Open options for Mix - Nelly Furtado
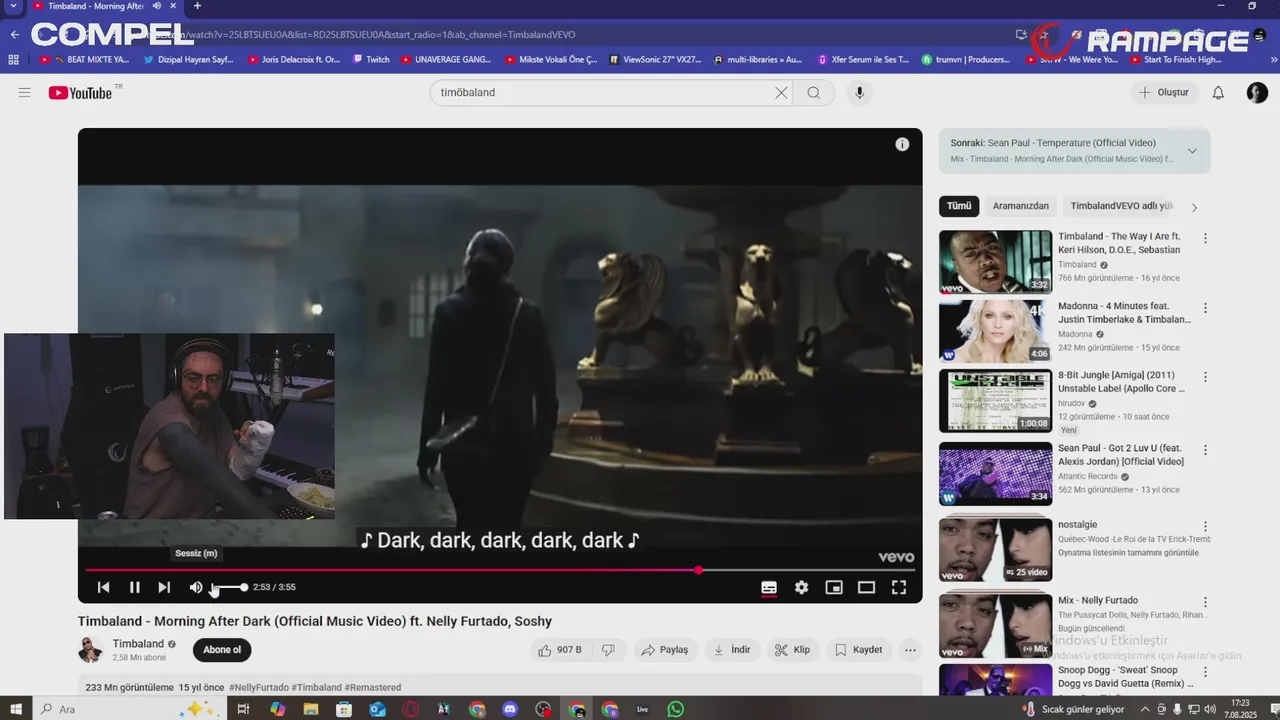1280x720 pixels. pos(1205,602)
